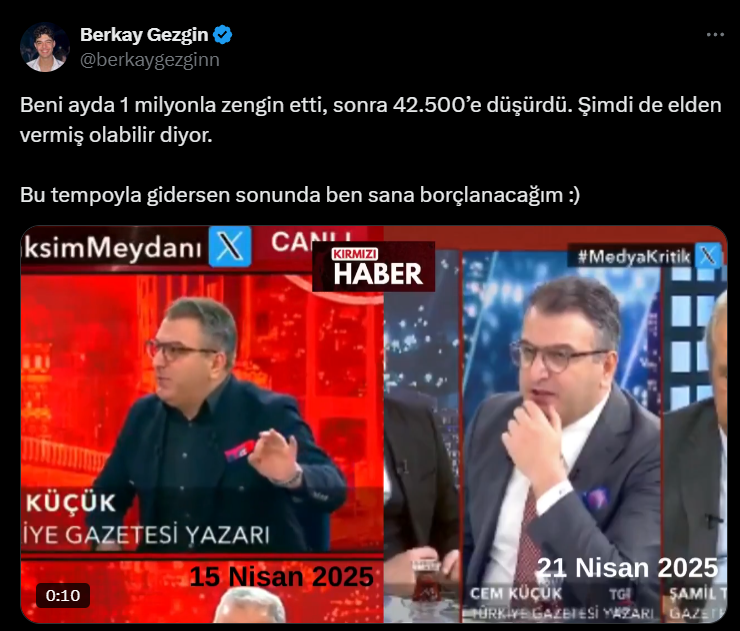Play the left red-background video clip
Image resolution: width=740 pixels, height=631 pixels.
[x=202, y=424]
